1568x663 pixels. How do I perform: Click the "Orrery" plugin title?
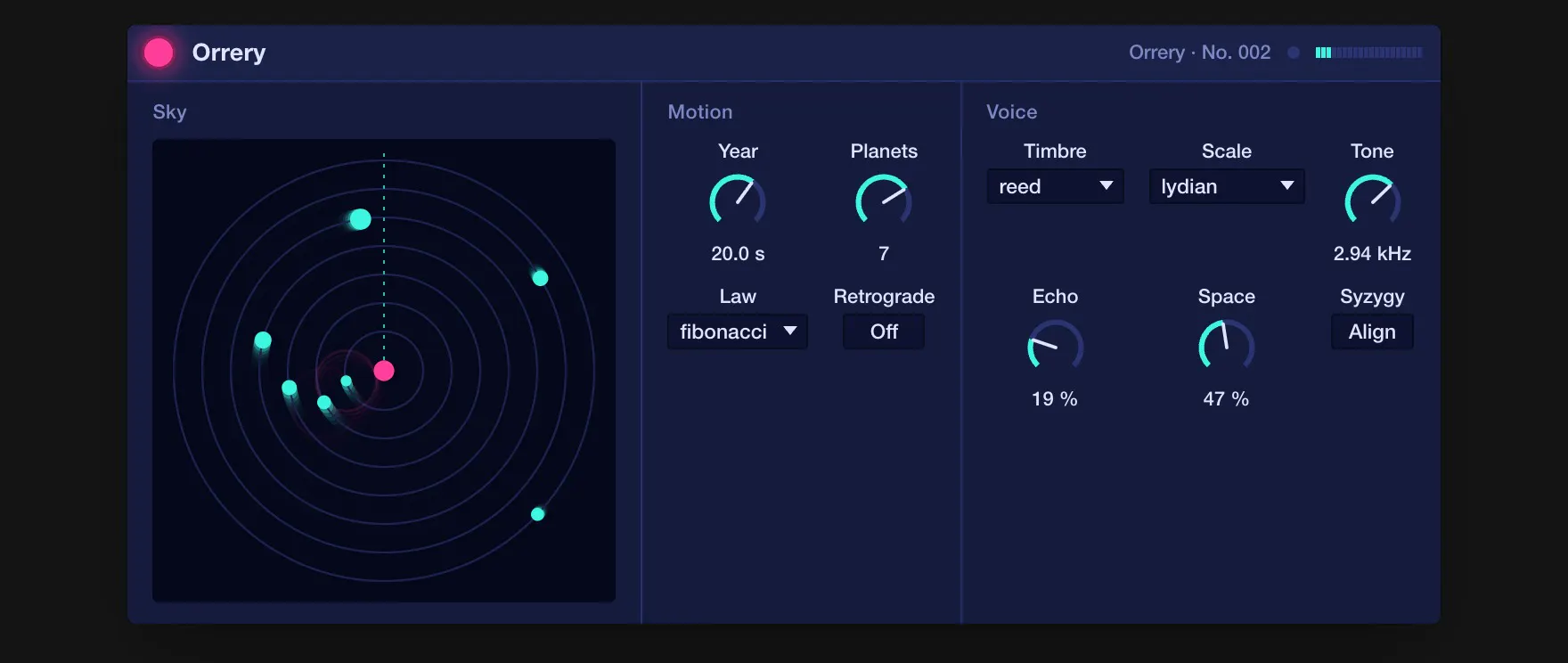point(229,53)
